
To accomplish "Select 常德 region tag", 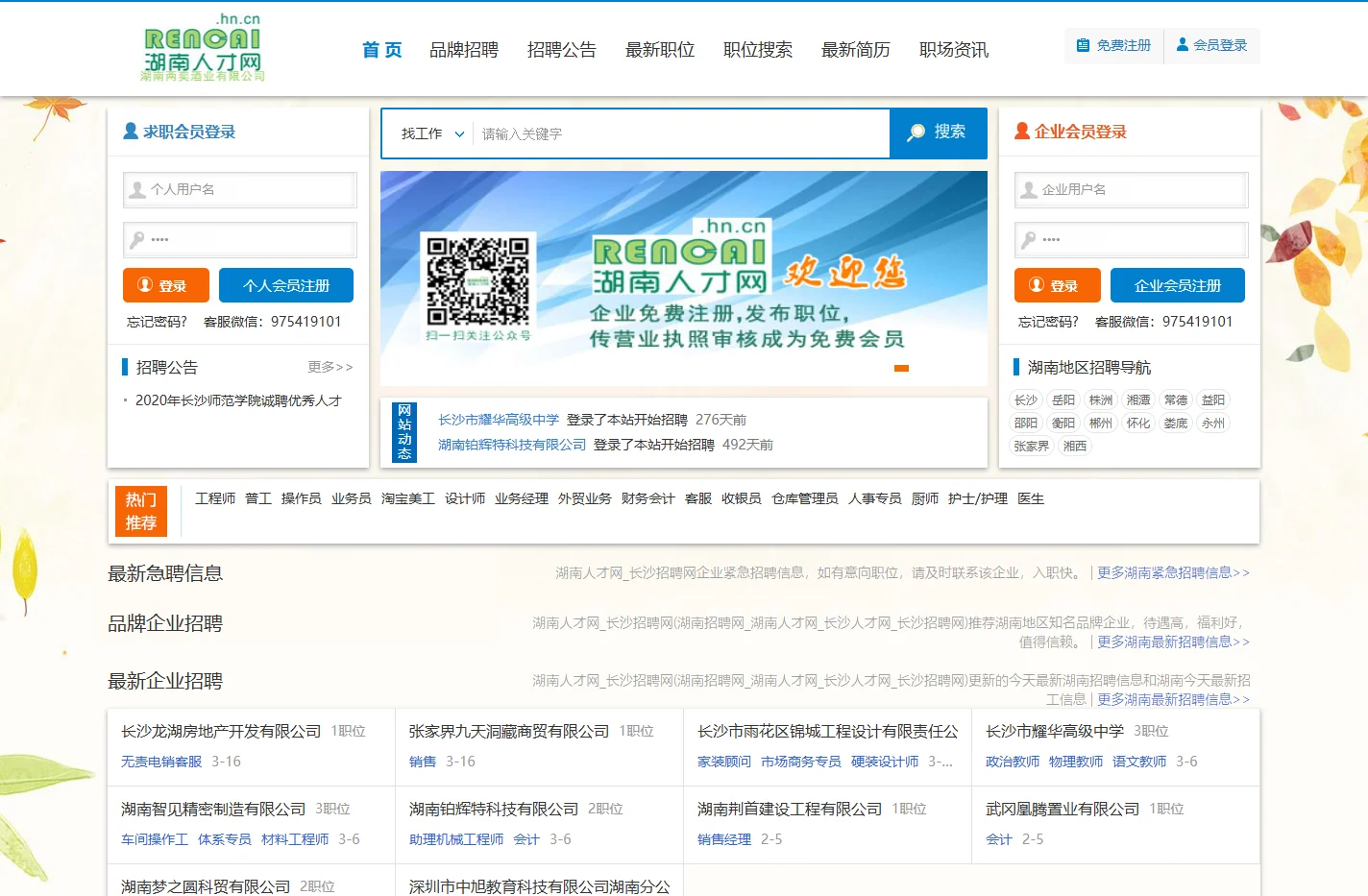I will pyautogui.click(x=1176, y=400).
